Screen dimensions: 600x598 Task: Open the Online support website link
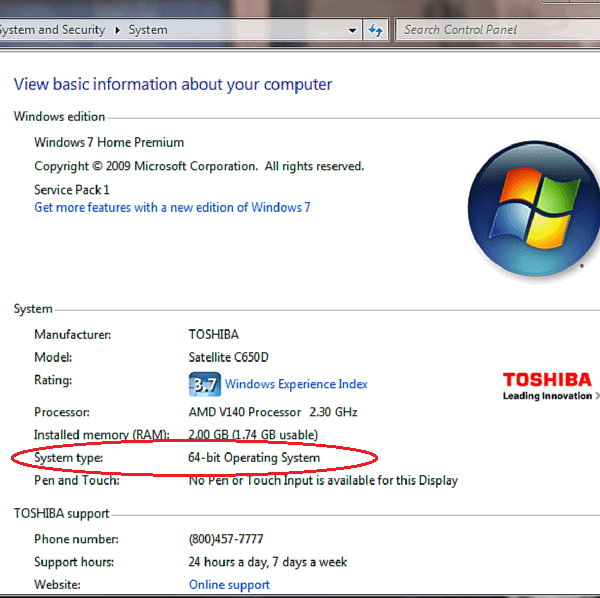[229, 585]
